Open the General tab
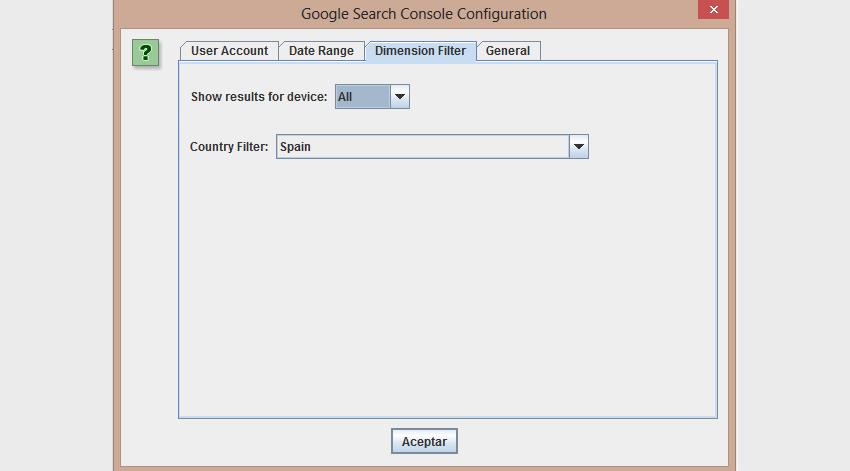 [x=508, y=51]
